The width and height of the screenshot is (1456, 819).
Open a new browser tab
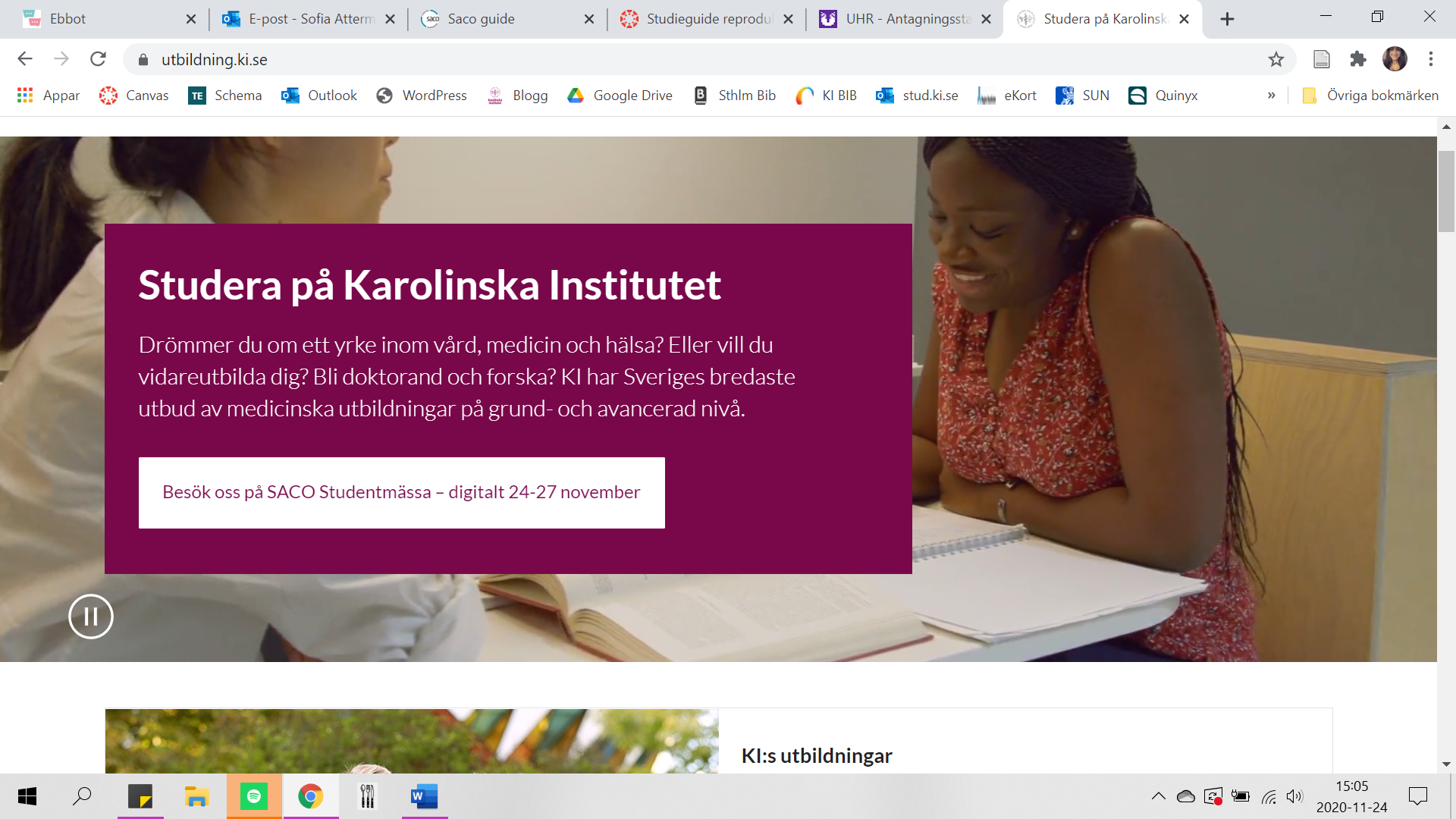pyautogui.click(x=1227, y=19)
